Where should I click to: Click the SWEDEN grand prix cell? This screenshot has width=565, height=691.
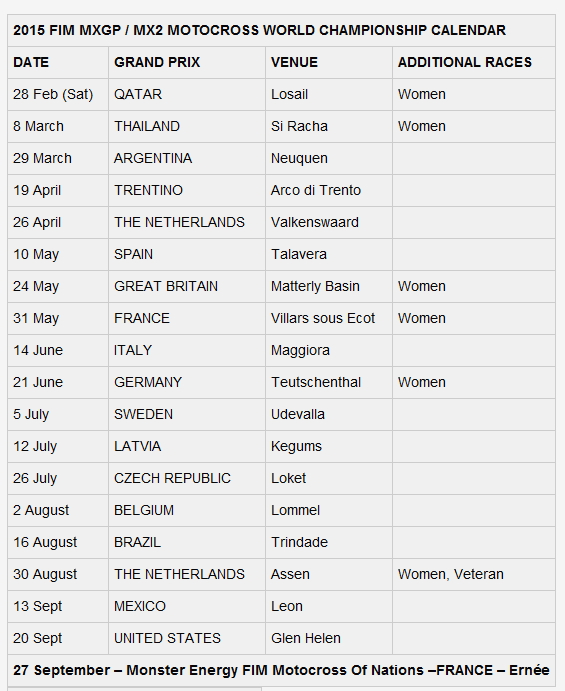[187, 414]
